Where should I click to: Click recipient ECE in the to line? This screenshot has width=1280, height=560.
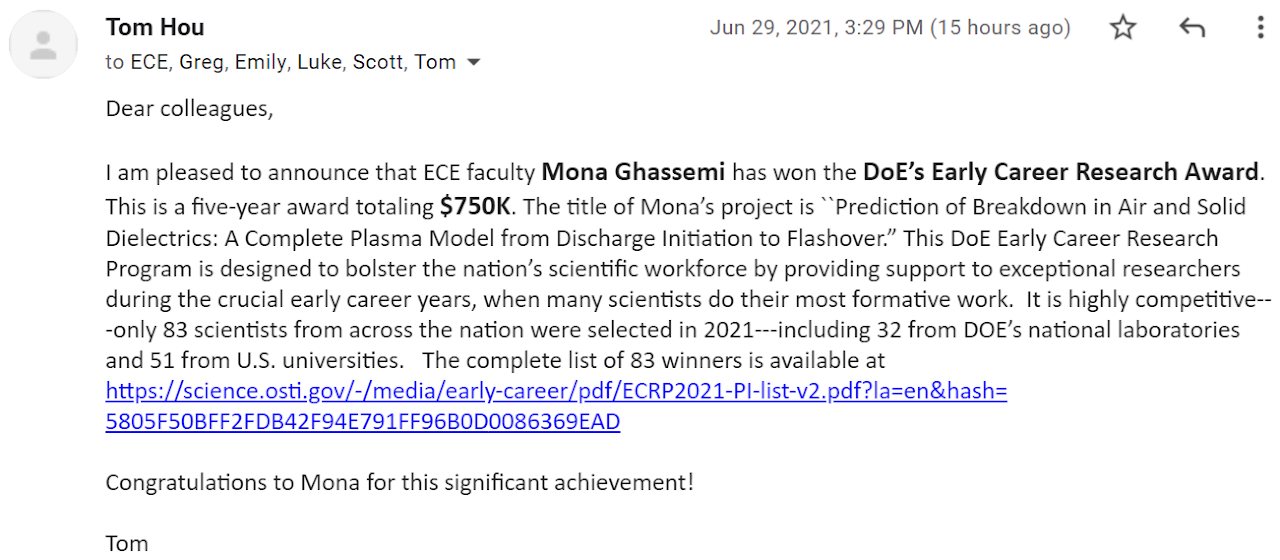point(151,62)
